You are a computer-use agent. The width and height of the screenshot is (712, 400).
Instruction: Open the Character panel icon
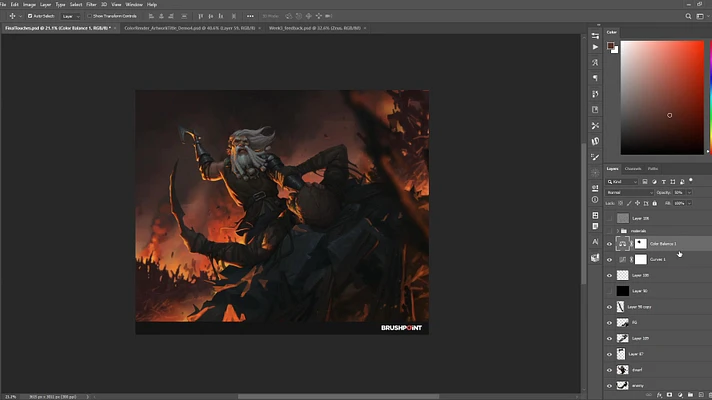595,242
